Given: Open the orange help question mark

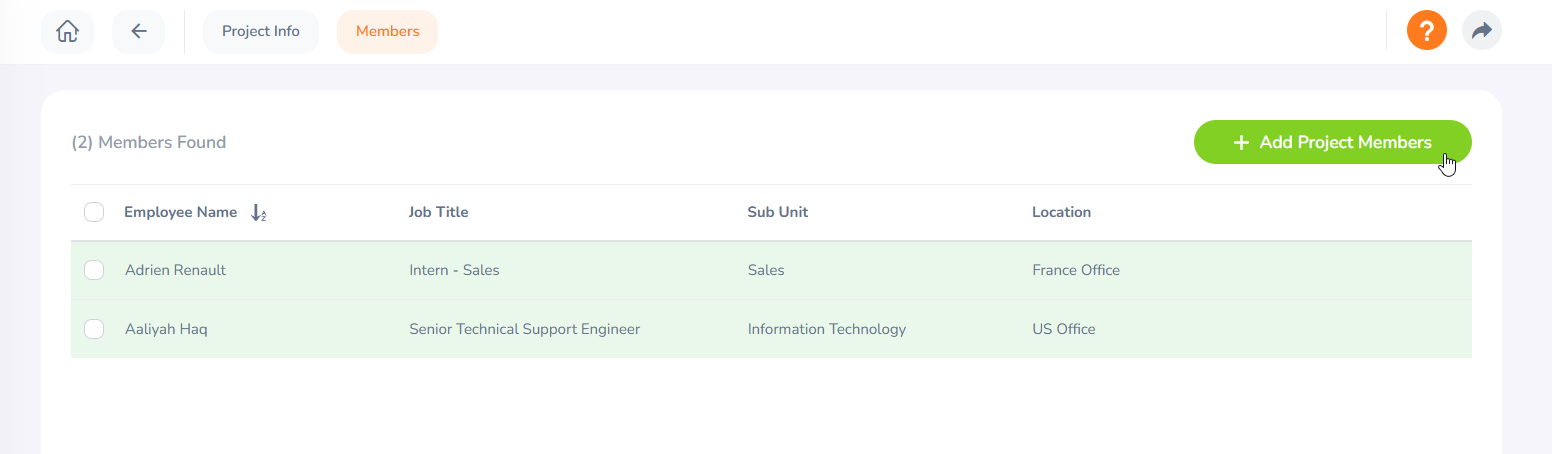Looking at the screenshot, I should (1426, 31).
